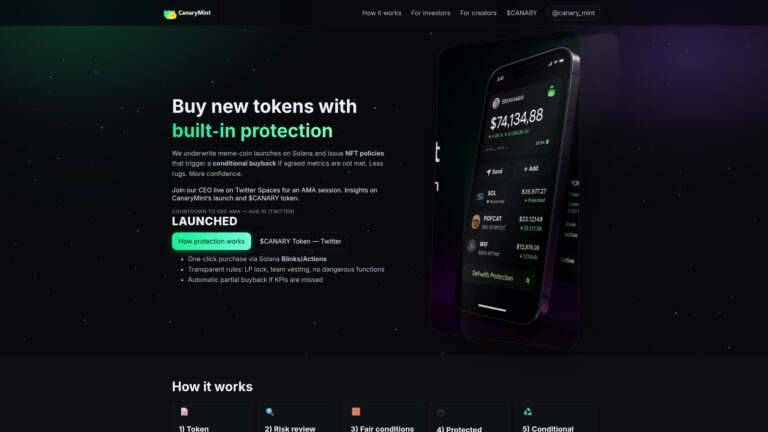Go to For investors nav link

click(x=431, y=13)
